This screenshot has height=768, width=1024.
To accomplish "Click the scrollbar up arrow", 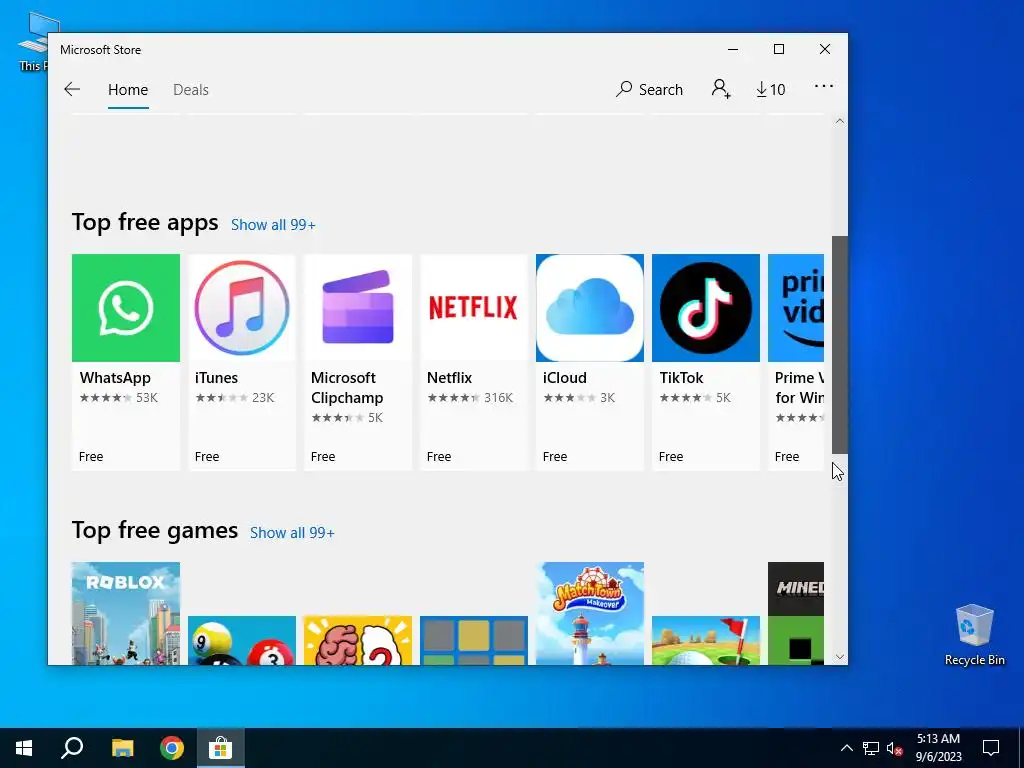I will point(840,121).
